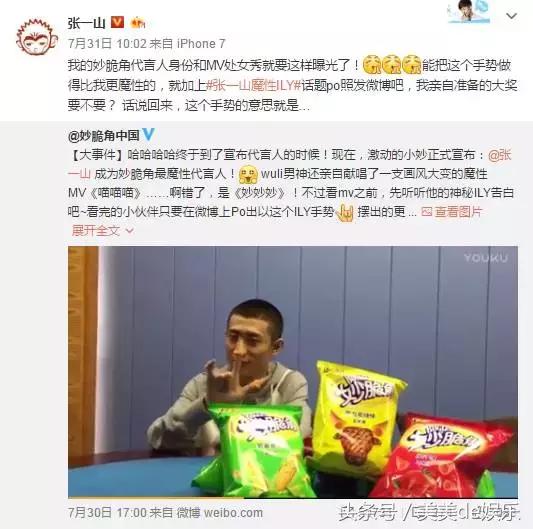Open the @张一山 mention in the repost

pyautogui.click(x=499, y=155)
